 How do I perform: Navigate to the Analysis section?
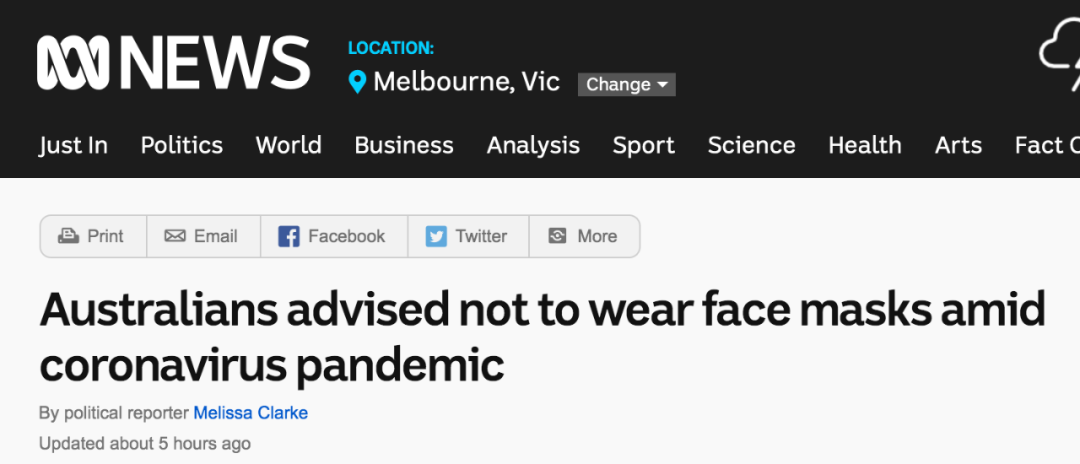tap(533, 145)
